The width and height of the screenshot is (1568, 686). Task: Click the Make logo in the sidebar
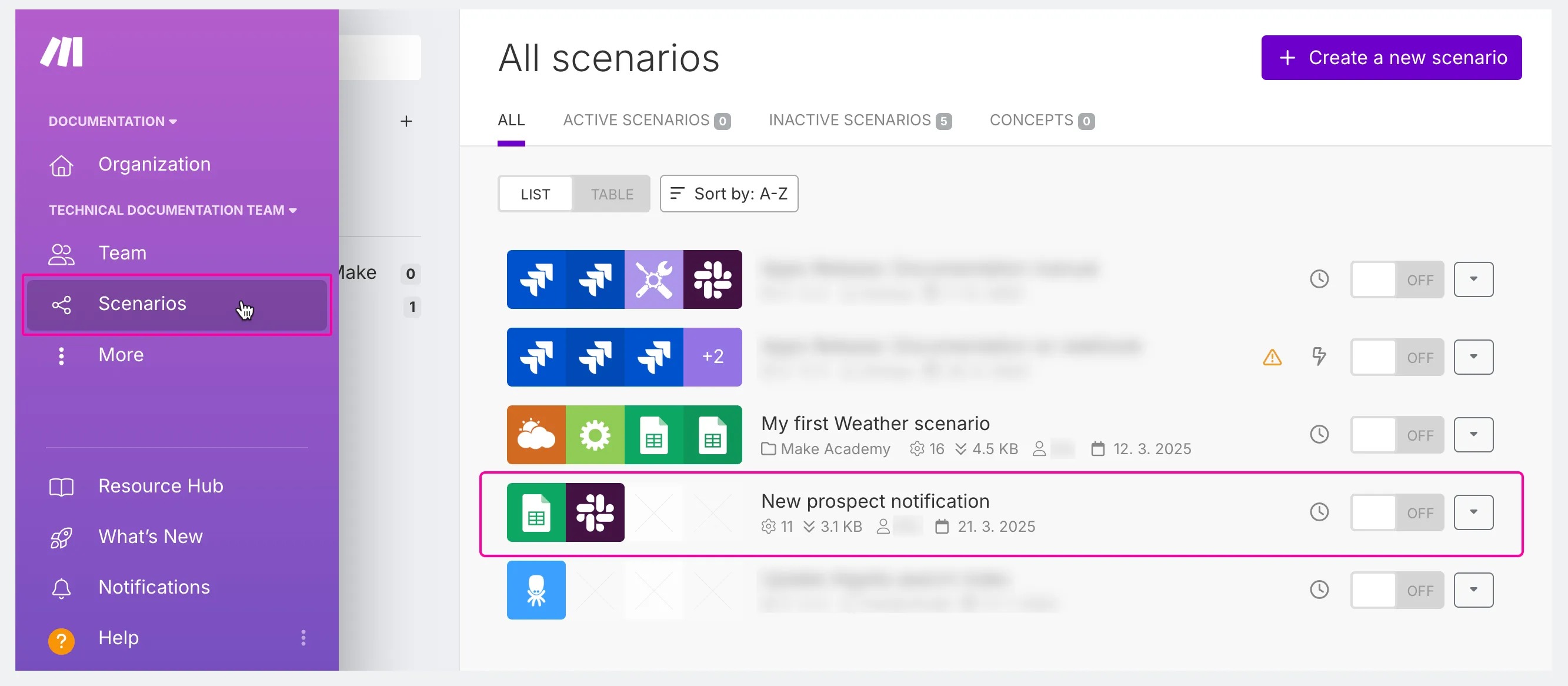tap(62, 52)
